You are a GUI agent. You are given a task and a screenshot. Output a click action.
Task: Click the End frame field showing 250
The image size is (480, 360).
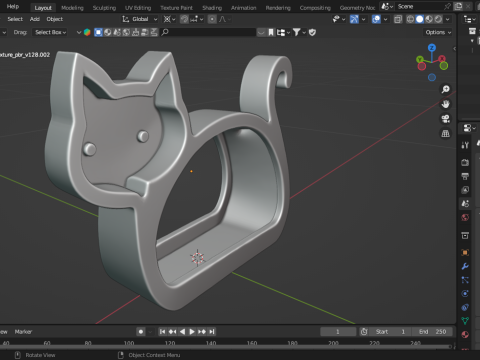point(433,332)
